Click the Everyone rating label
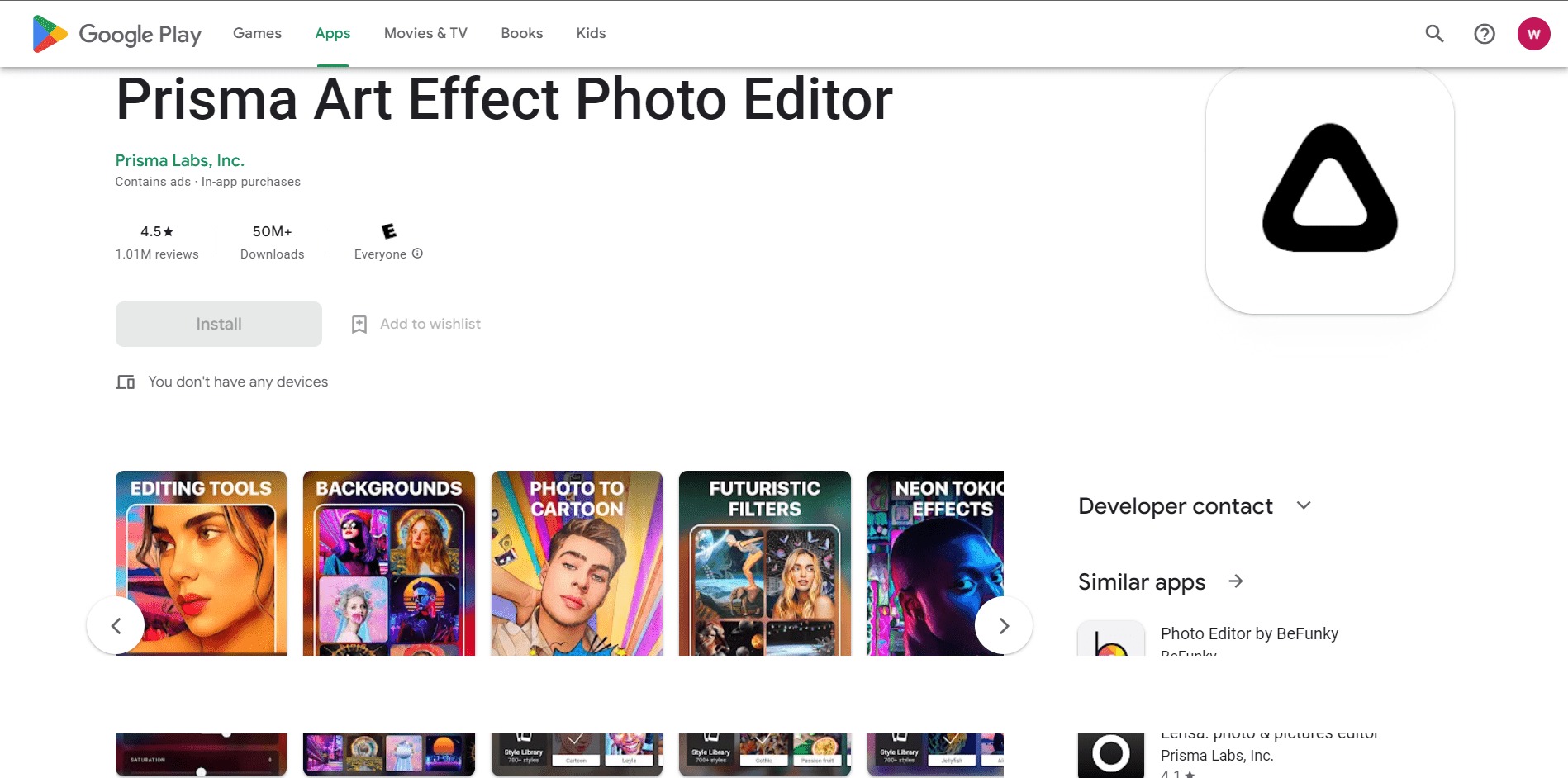1568x778 pixels. 380,254
